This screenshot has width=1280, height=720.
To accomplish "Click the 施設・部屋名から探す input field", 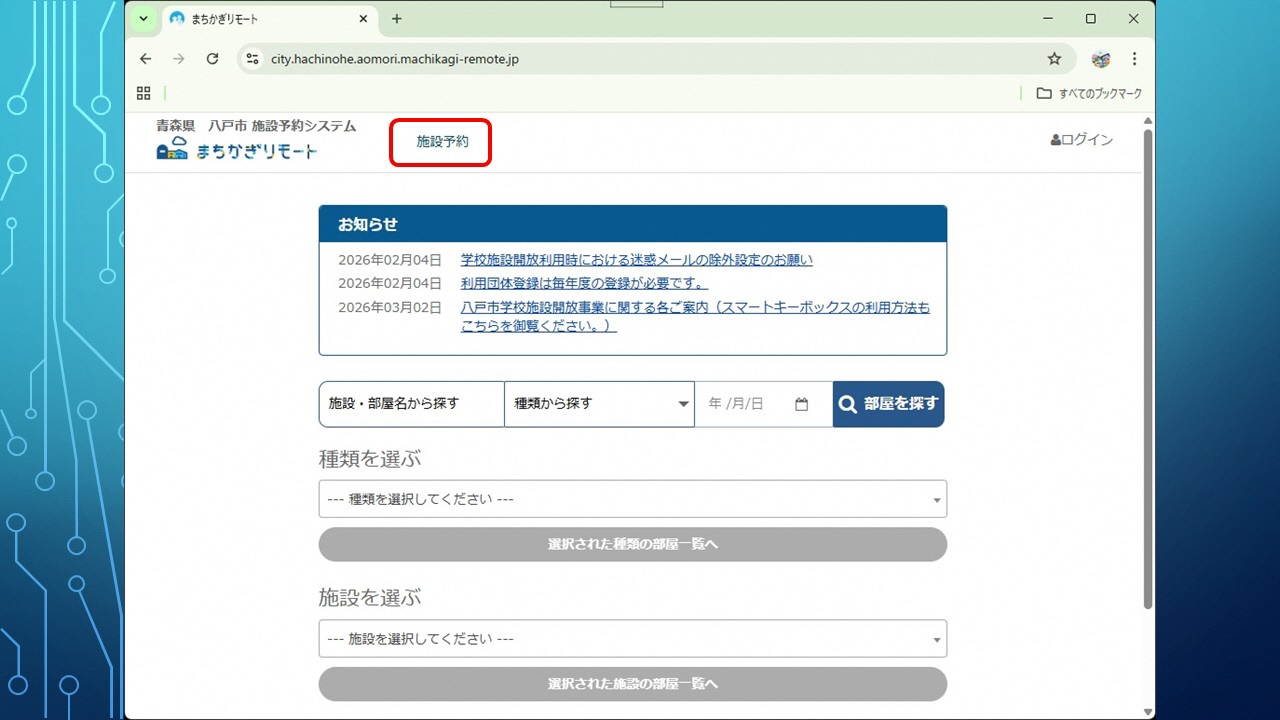I will pos(410,404).
